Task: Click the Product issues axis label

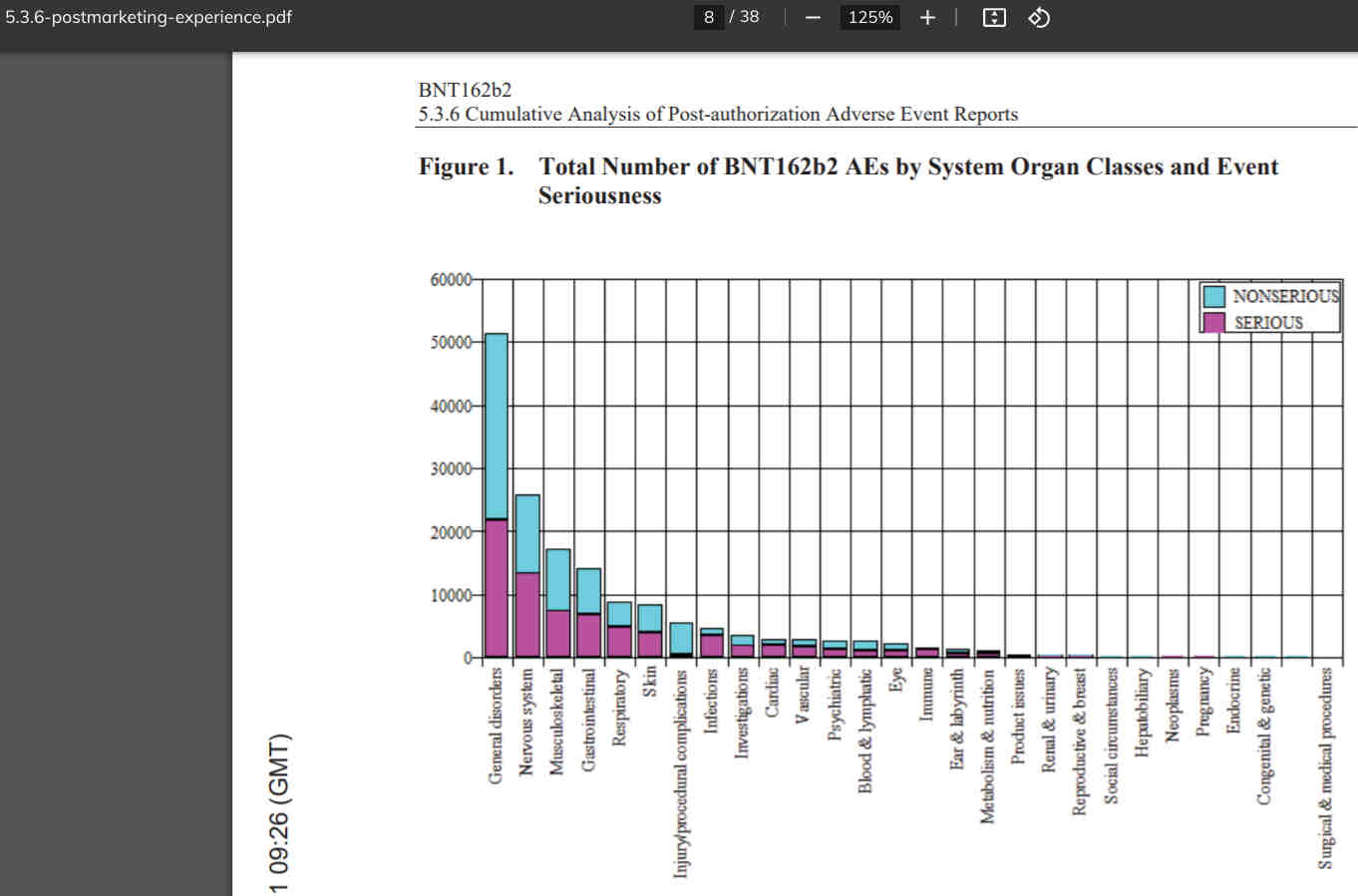Action: click(x=1019, y=716)
